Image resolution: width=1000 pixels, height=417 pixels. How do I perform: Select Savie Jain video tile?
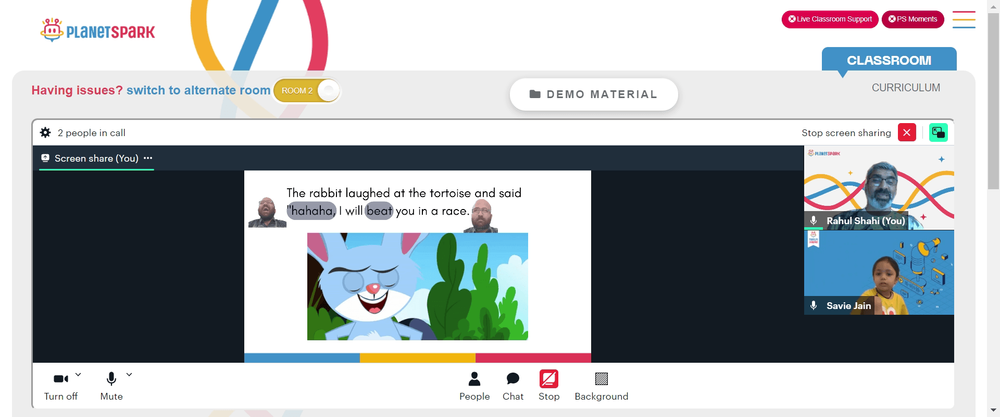(x=879, y=272)
